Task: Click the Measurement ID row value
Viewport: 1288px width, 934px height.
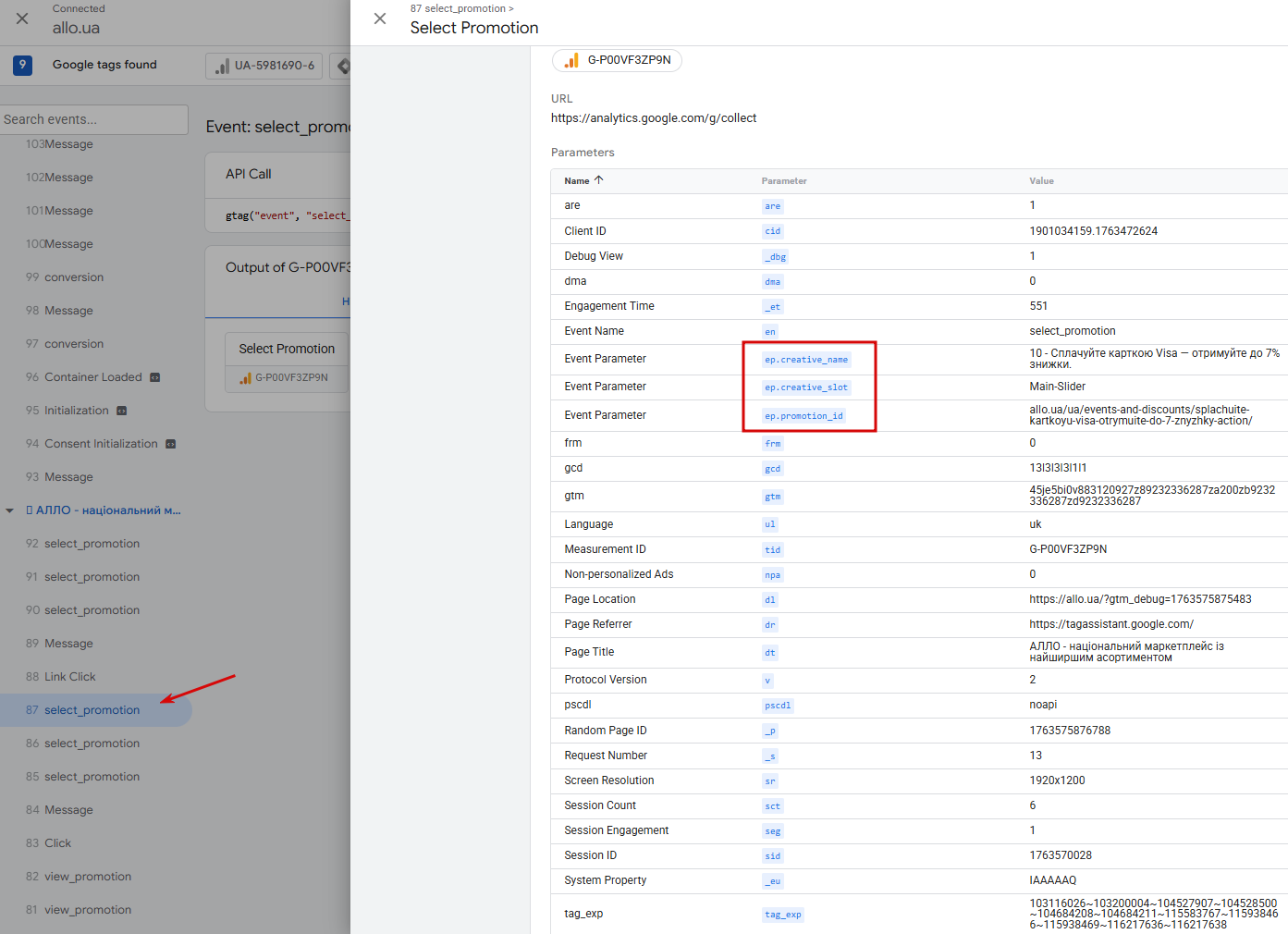Action: (x=1068, y=549)
